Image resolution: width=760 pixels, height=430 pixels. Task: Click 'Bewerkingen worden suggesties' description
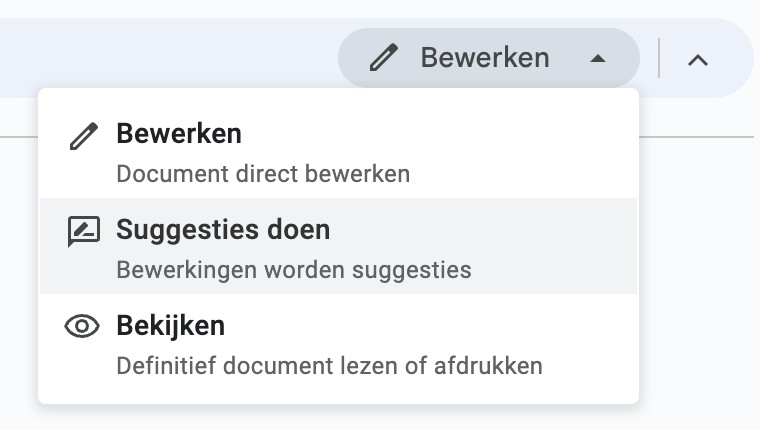[294, 270]
